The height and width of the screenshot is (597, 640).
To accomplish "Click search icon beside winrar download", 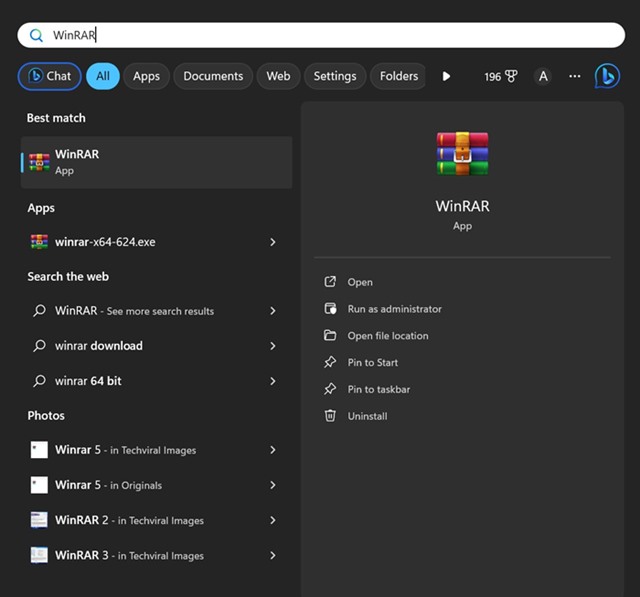I will tap(39, 346).
